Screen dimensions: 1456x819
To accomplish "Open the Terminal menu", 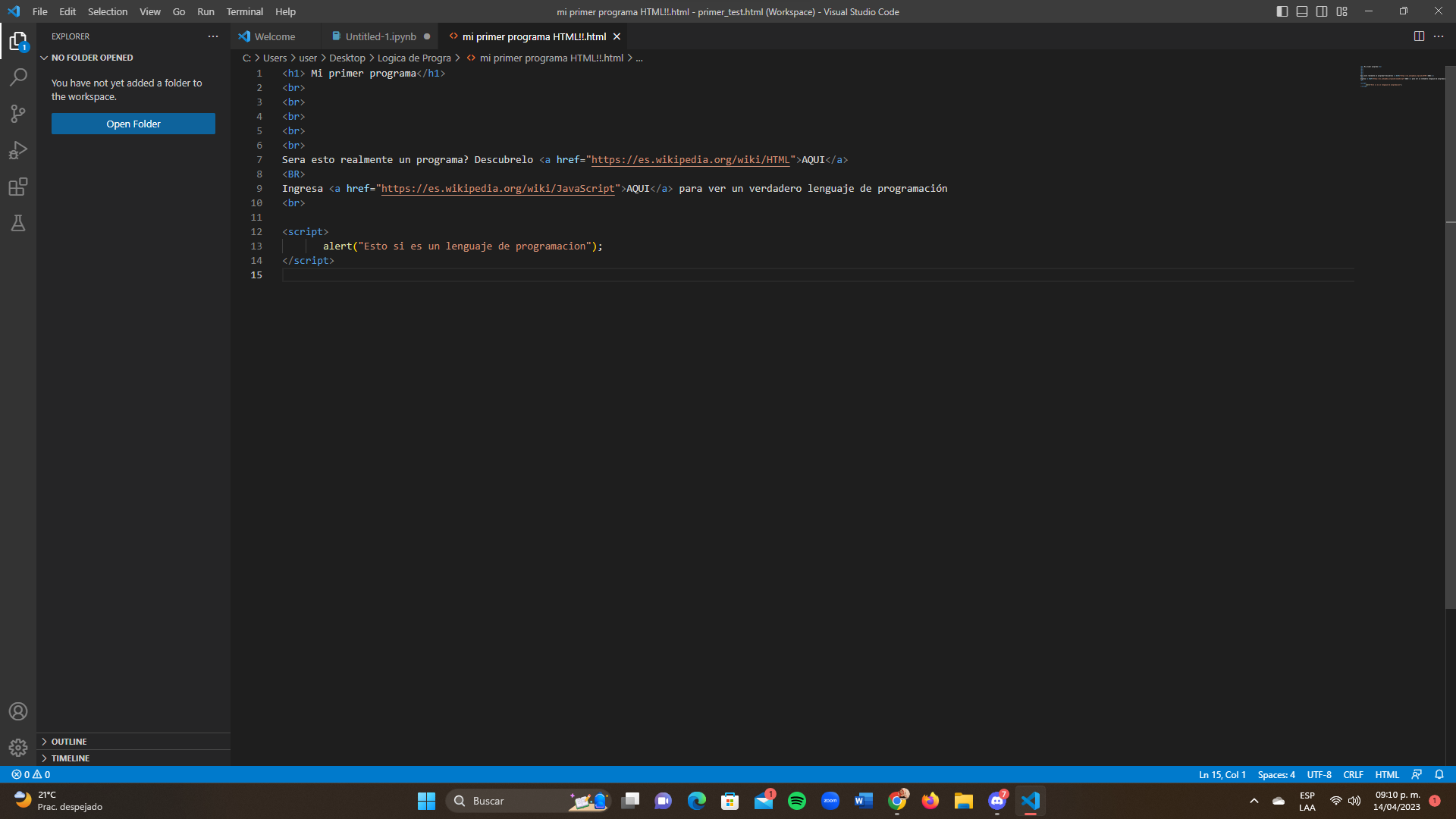I will point(244,11).
